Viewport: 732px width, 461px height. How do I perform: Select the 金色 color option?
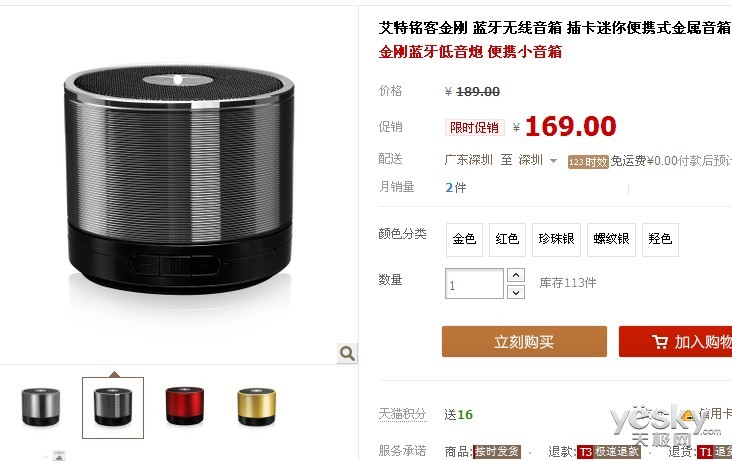(x=464, y=240)
